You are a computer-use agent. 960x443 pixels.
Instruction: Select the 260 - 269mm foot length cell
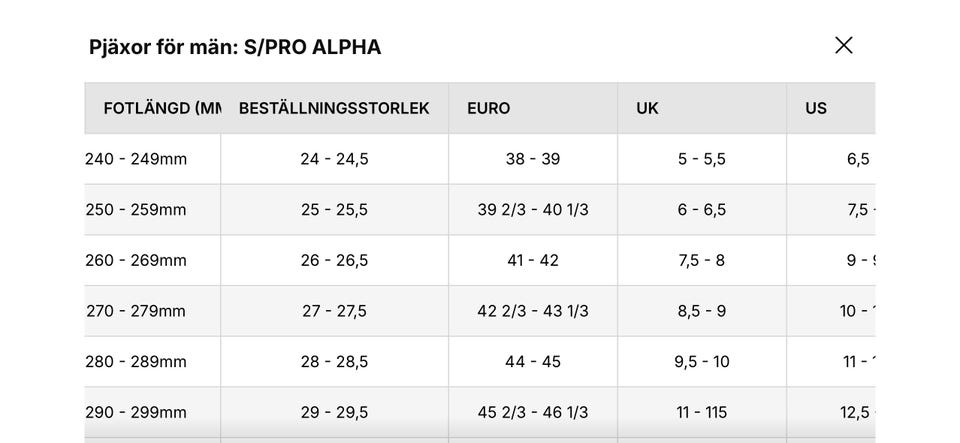137,260
